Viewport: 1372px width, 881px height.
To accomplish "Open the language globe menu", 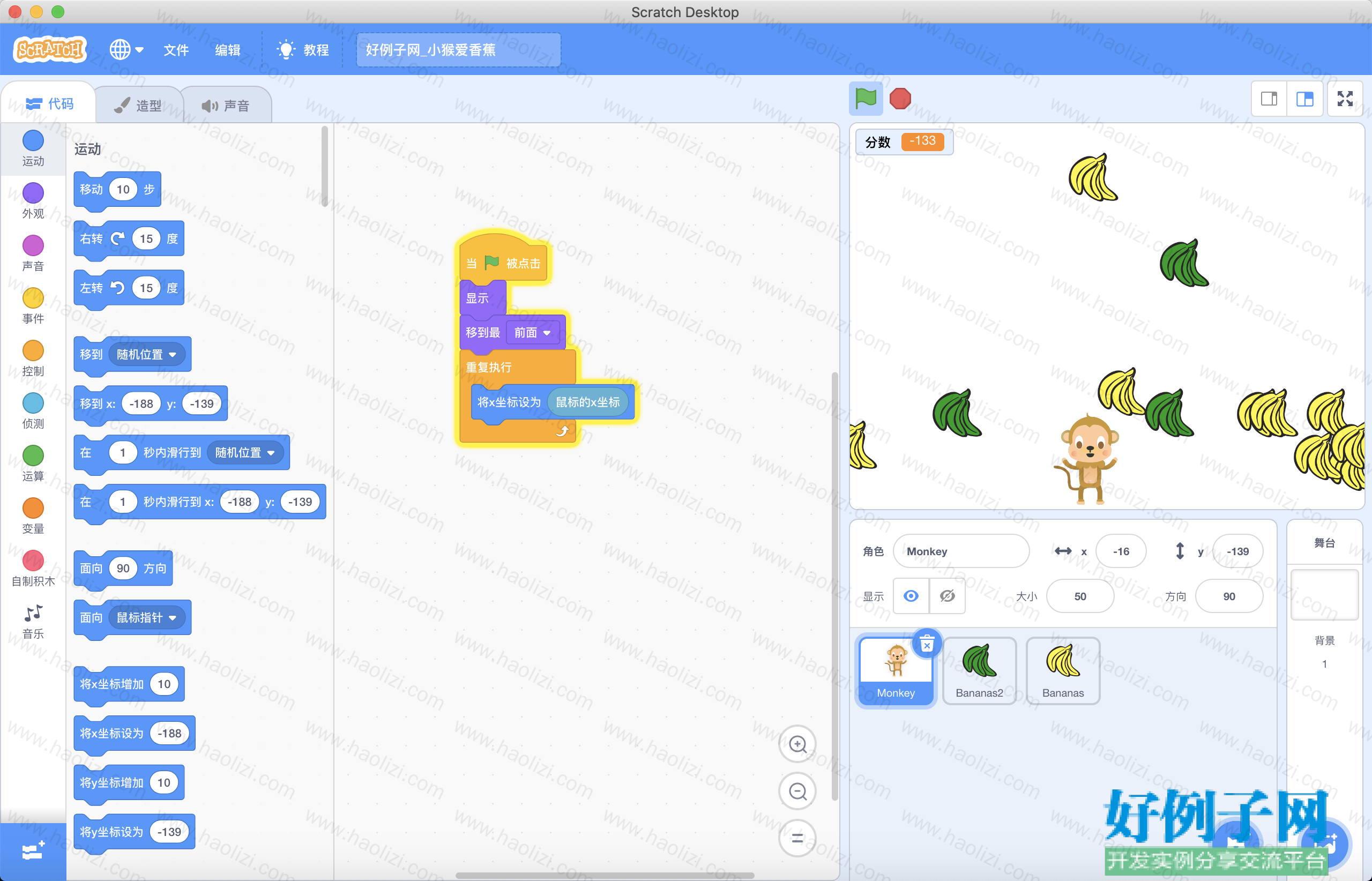I will coord(126,50).
